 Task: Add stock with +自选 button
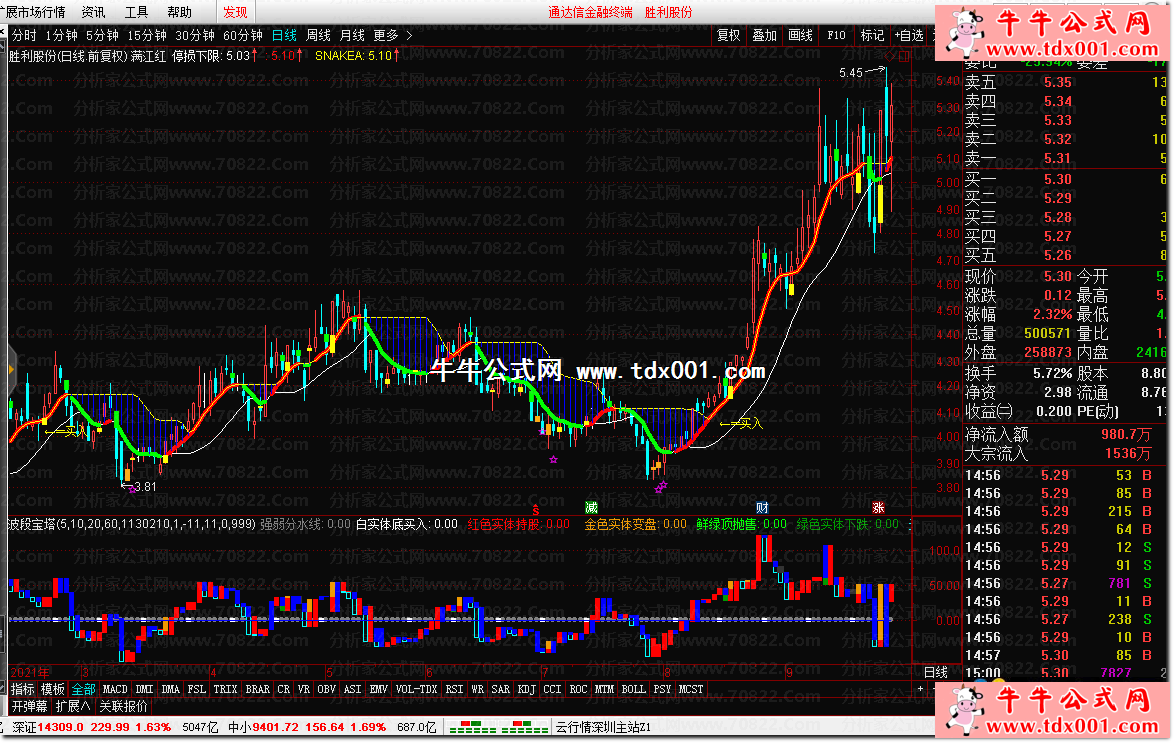click(x=909, y=35)
